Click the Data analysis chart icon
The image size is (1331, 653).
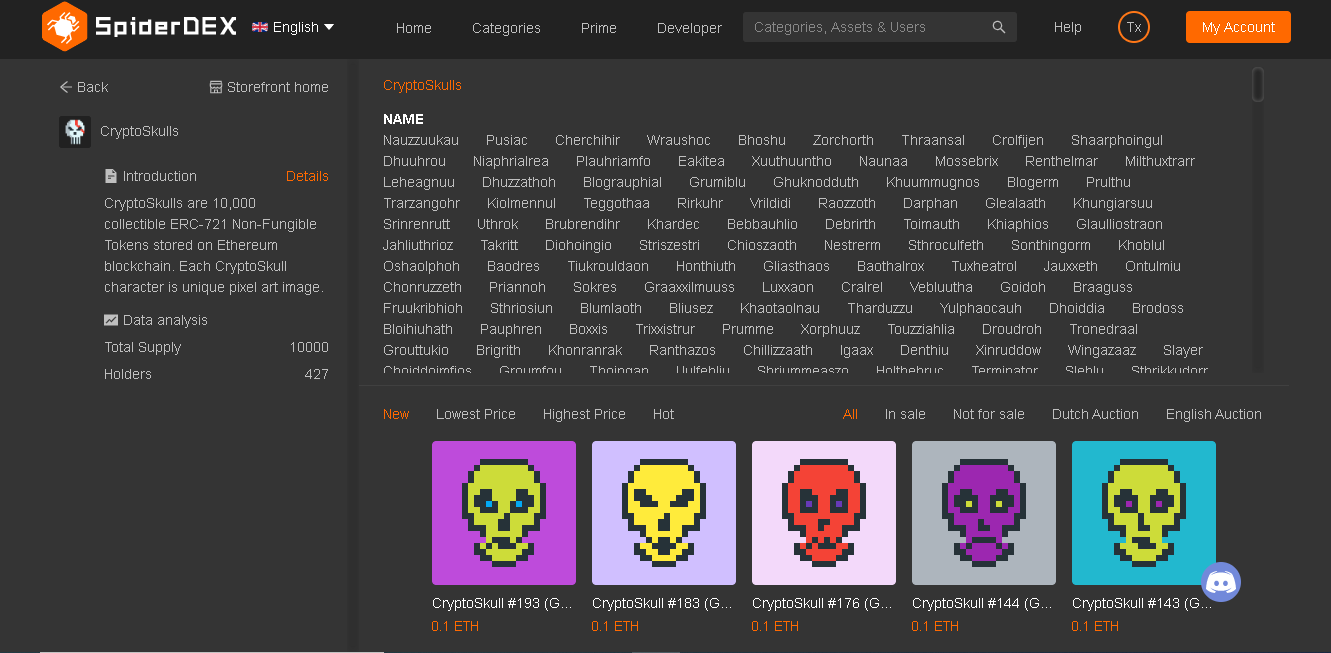pyautogui.click(x=111, y=320)
